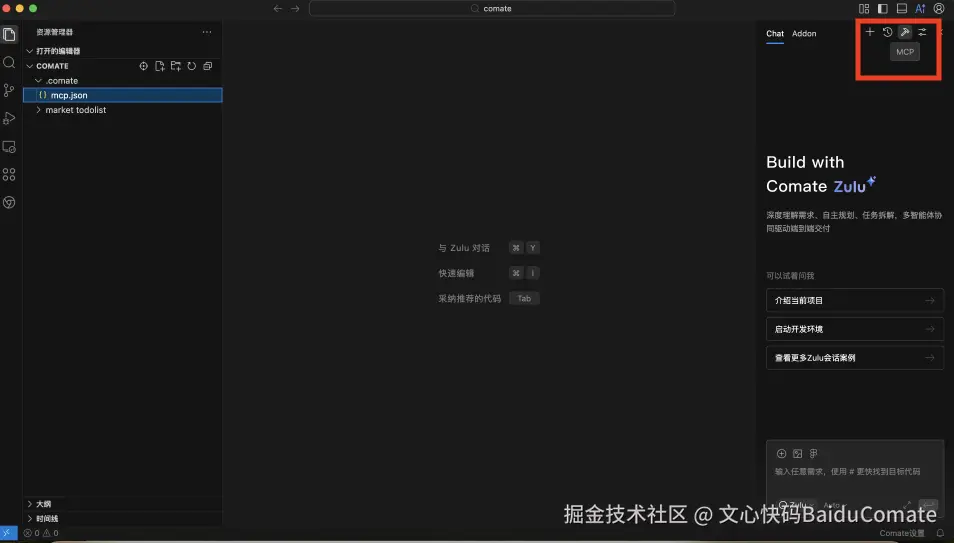954x543 pixels.
Task: Click the 启动开发环境 suggestion
Action: click(855, 329)
